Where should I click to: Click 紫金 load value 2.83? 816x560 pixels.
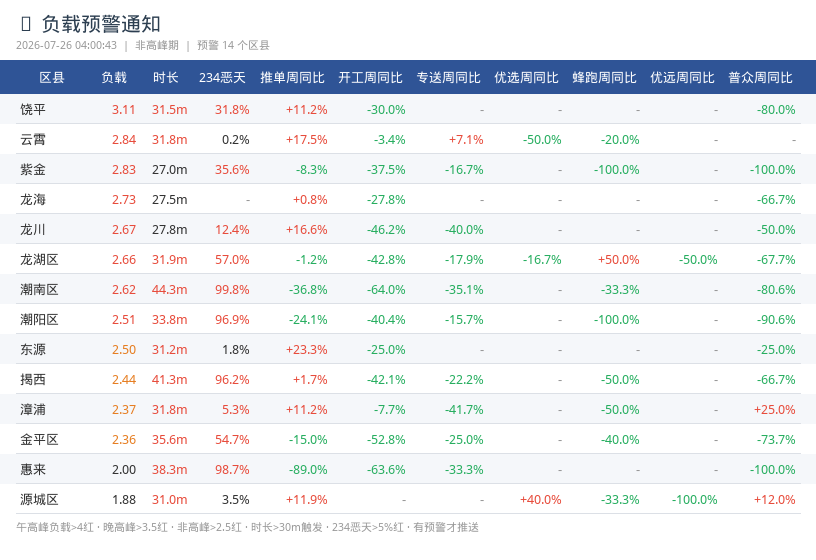click(x=124, y=170)
